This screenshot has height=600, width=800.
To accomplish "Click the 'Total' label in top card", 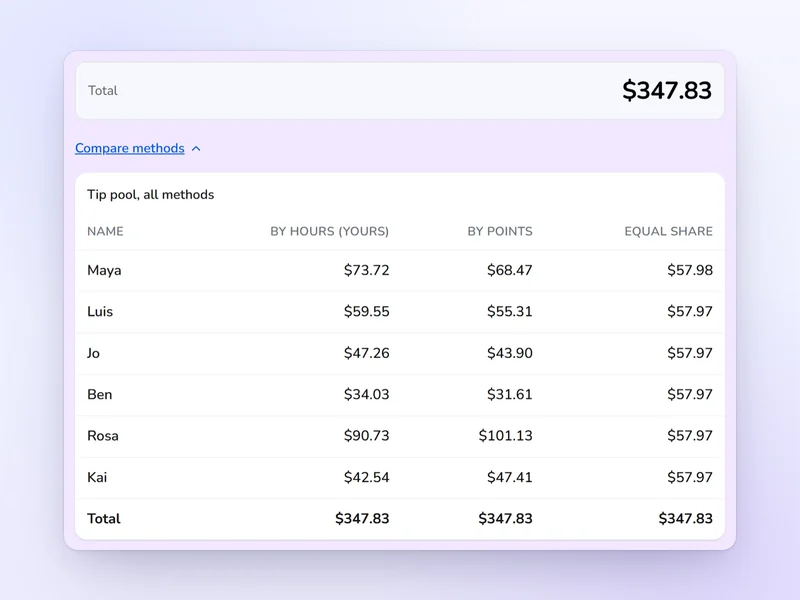I will point(103,90).
